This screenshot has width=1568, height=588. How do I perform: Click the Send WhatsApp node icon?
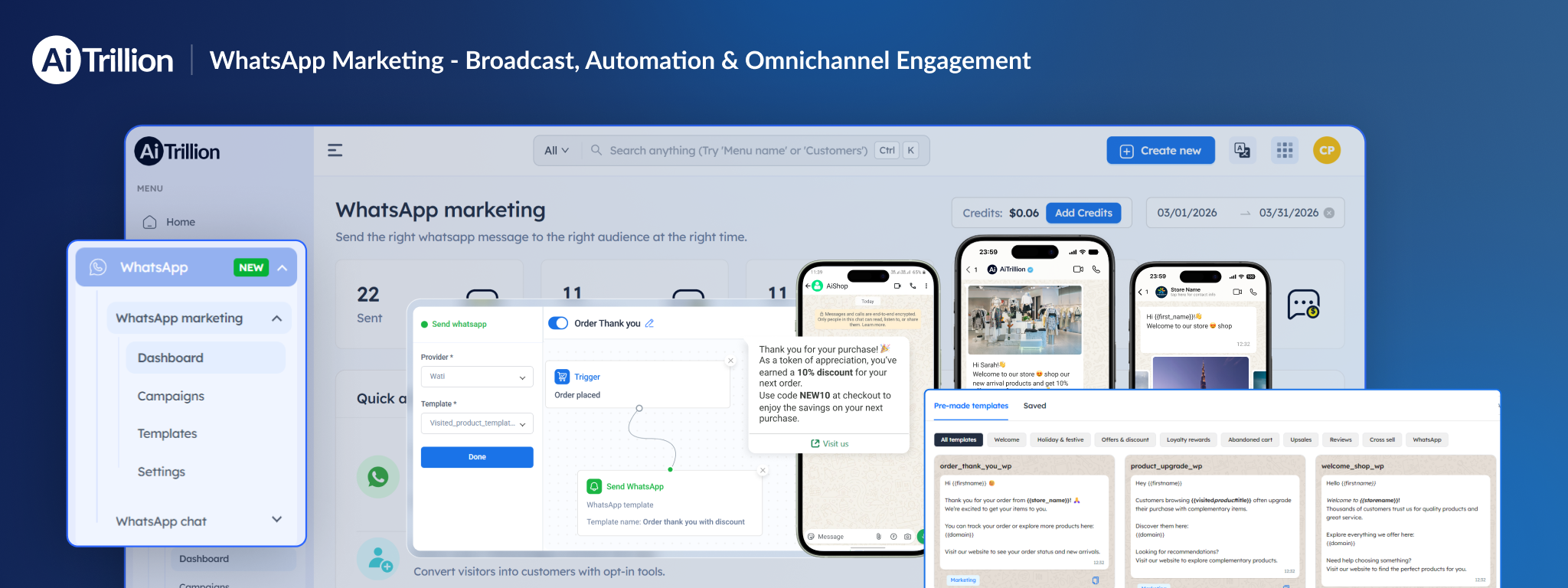pos(594,486)
